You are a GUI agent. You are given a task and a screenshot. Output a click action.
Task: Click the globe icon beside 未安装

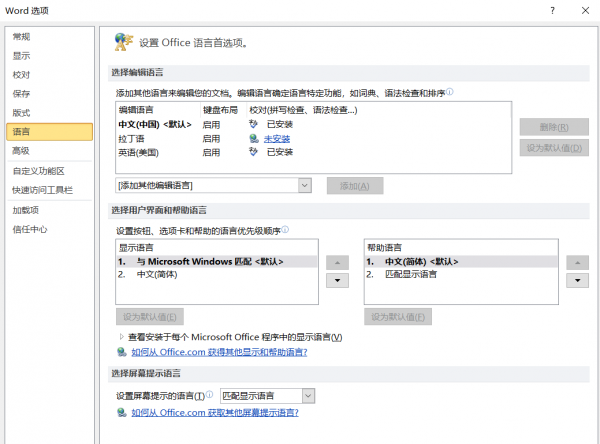tap(254, 138)
